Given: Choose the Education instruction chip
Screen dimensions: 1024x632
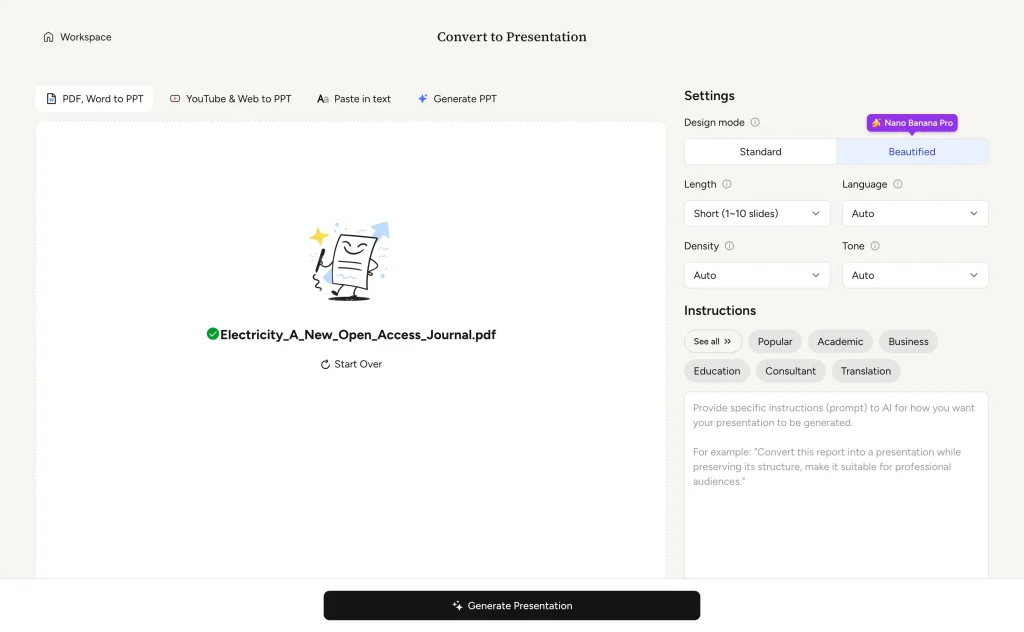Looking at the screenshot, I should pos(716,371).
